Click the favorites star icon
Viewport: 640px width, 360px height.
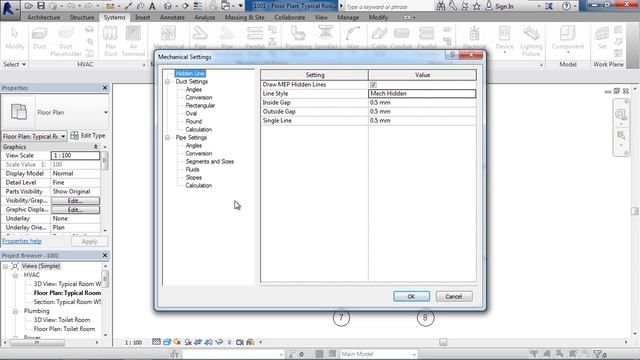click(476, 6)
